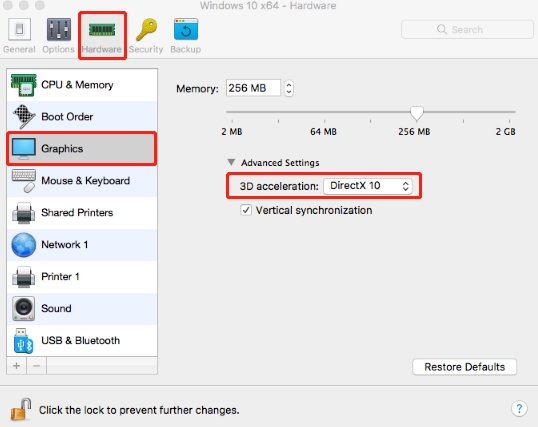Click the Network 1 globe icon
The image size is (538, 427).
[23, 245]
